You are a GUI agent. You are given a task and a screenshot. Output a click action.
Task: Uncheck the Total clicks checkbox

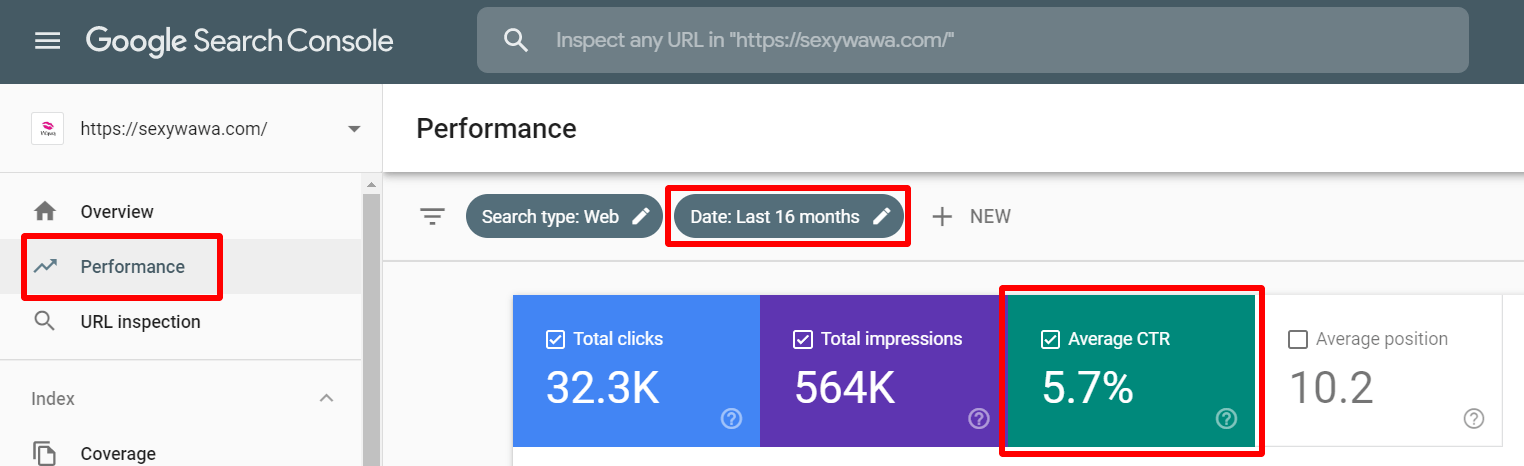click(555, 340)
